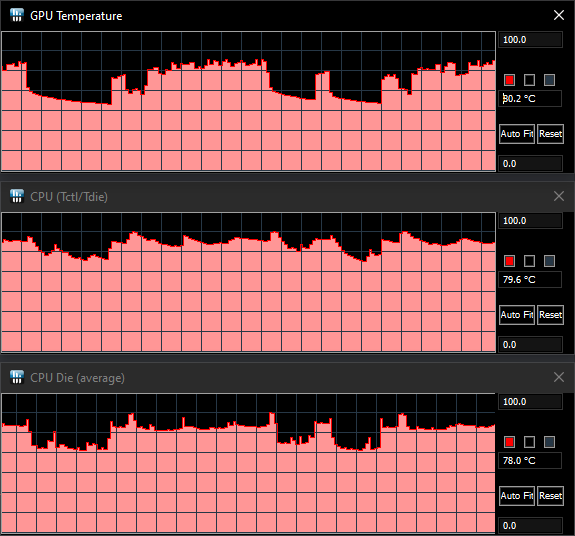This screenshot has height=536, width=575.
Task: Click Reset in the GPU Temperature graph
Action: 550,134
